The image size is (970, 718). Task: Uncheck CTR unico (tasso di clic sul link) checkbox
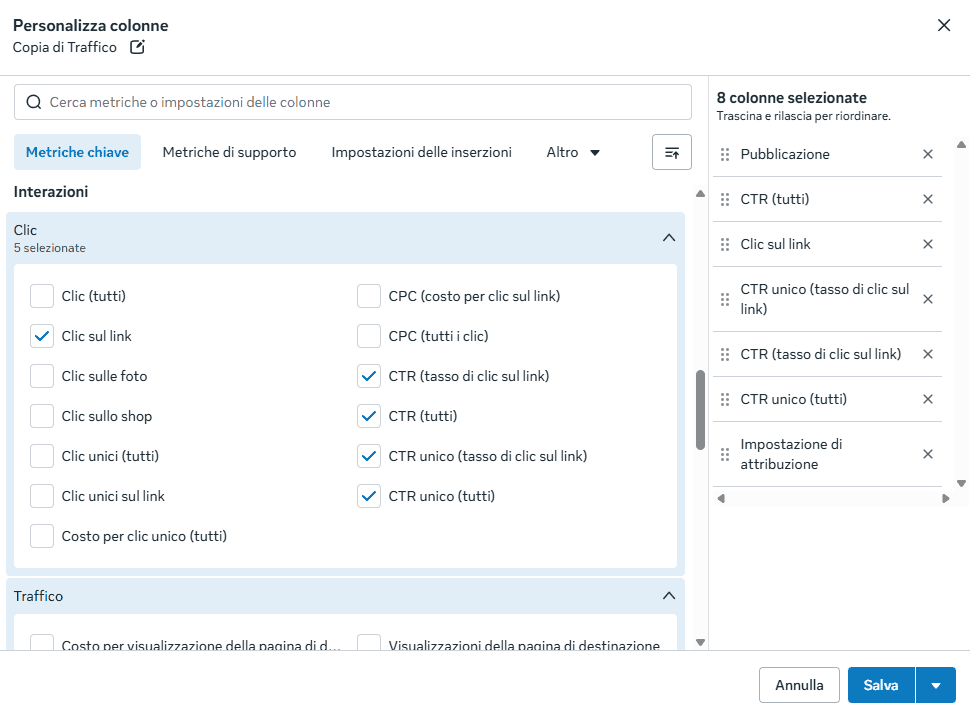(x=369, y=456)
